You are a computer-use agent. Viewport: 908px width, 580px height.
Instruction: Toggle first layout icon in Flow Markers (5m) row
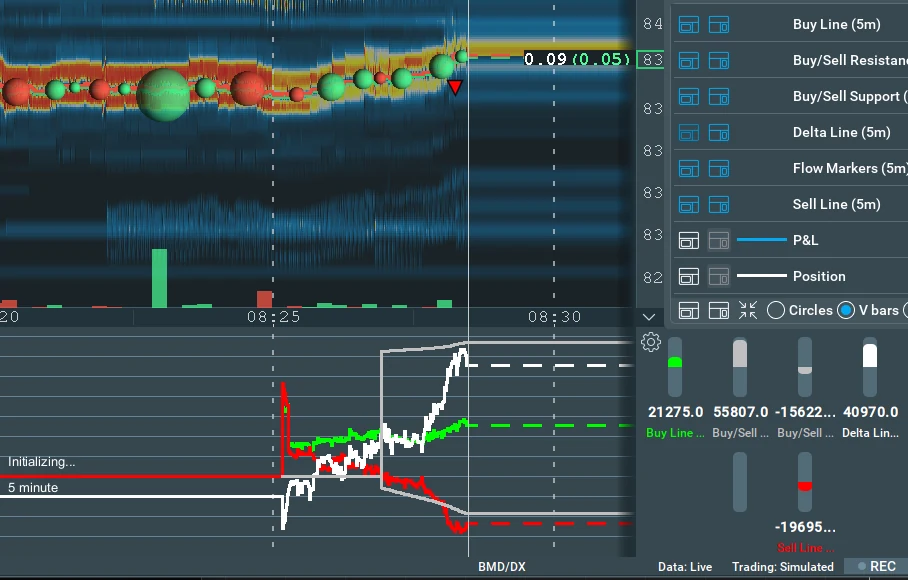689,168
